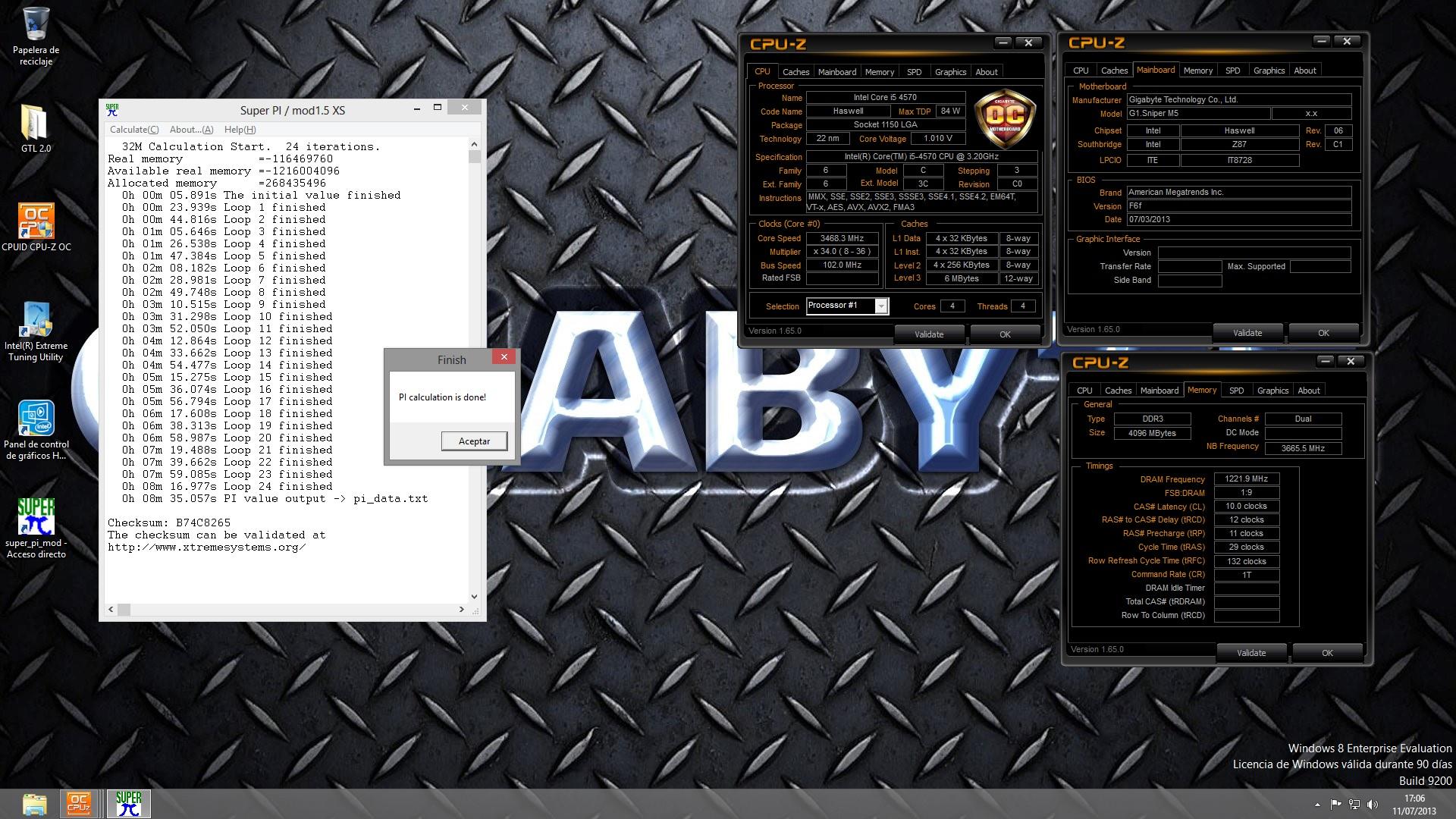Open File Explorer from the taskbar
Image resolution: width=1456 pixels, height=819 pixels.
coord(35,804)
